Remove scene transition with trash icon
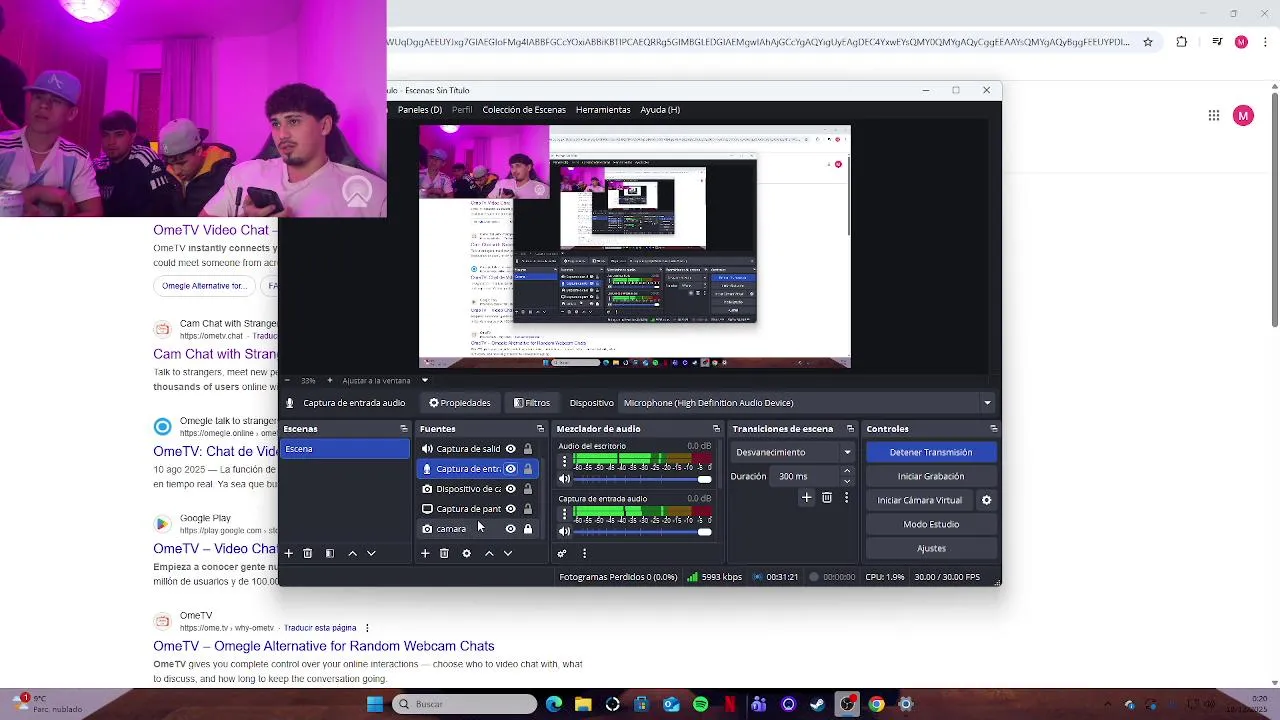The image size is (1280, 720). (x=827, y=497)
